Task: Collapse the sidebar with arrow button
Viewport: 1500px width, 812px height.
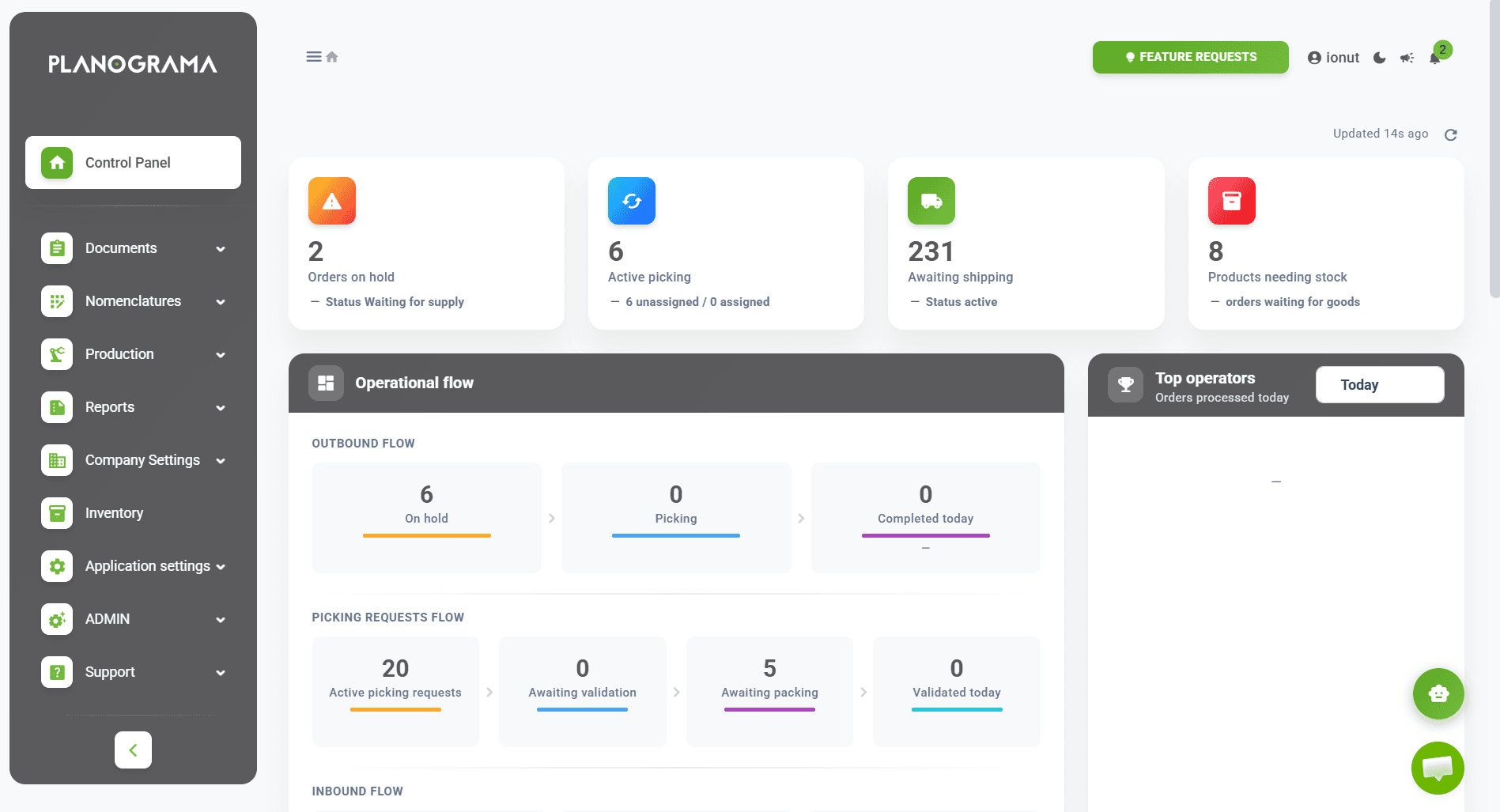Action: 133,750
